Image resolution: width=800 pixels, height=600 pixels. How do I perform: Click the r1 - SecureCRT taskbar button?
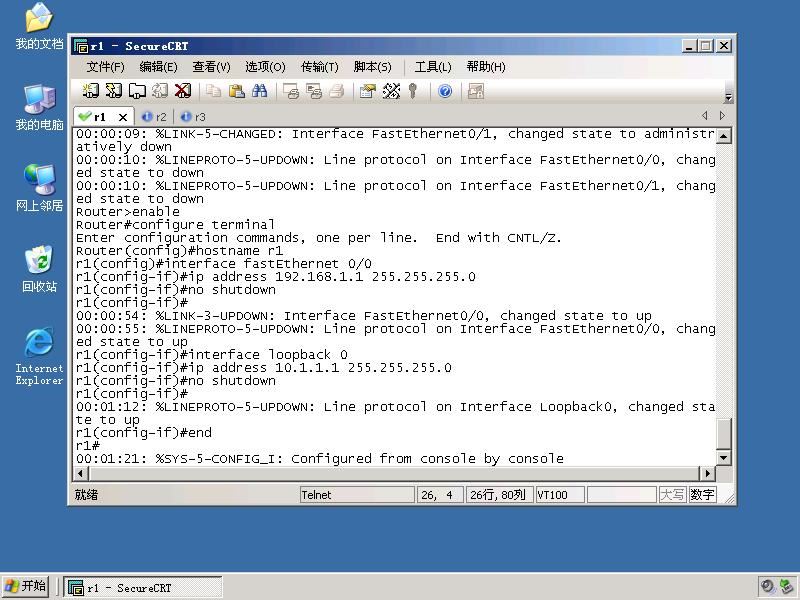143,588
